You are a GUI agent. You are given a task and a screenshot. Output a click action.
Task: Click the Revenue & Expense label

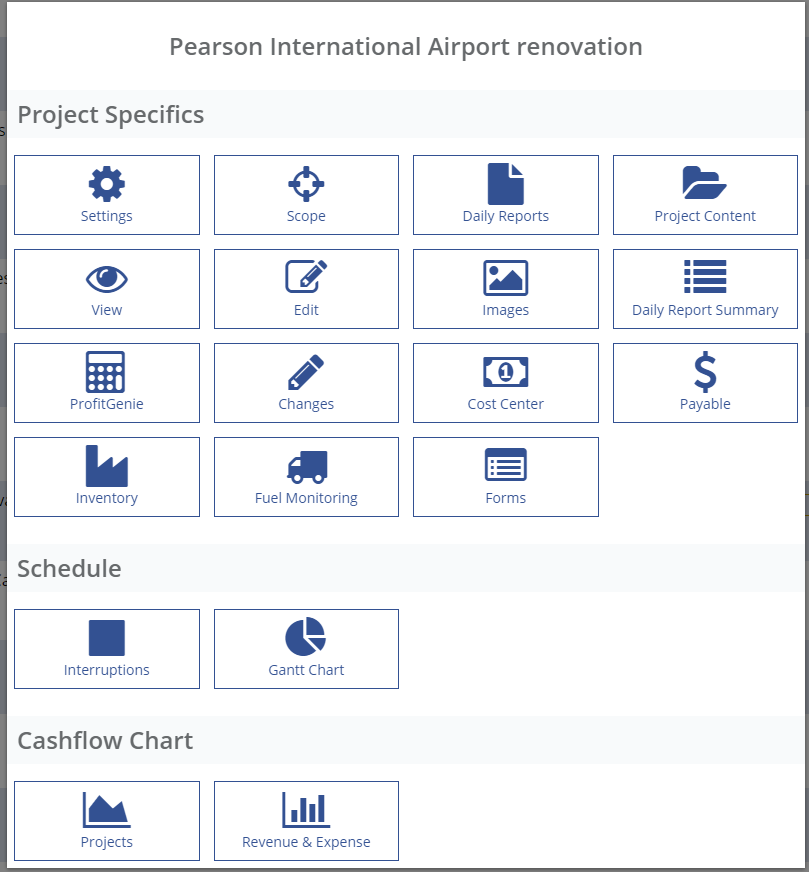(x=306, y=842)
